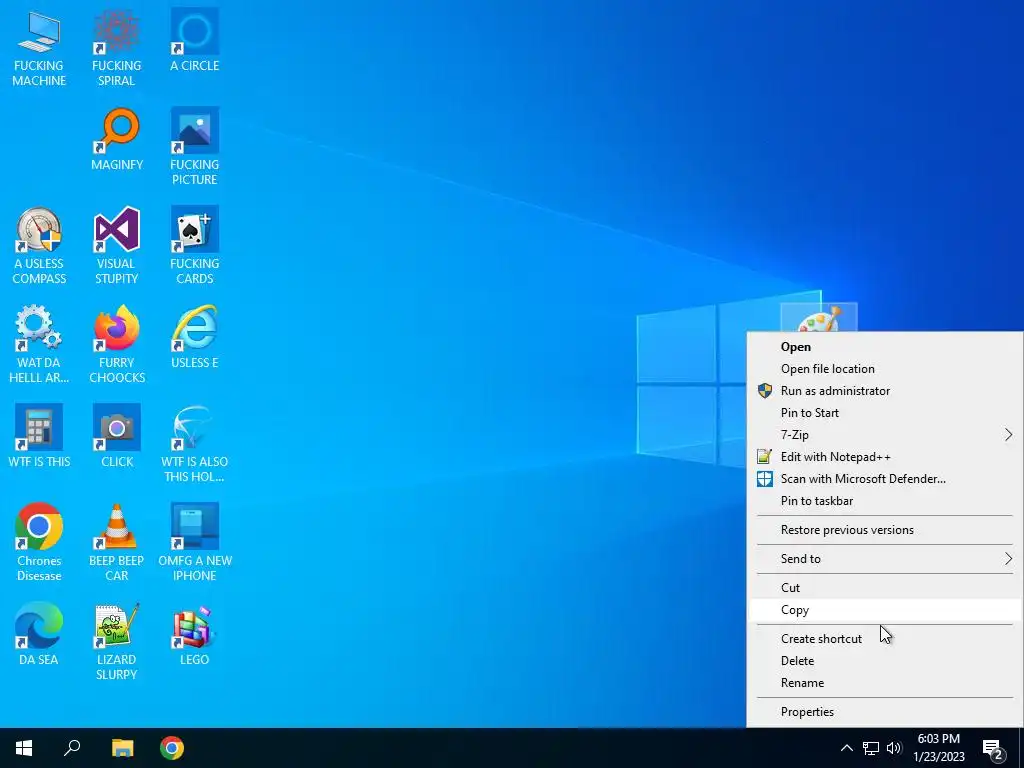The image size is (1024, 768).
Task: Choose Create shortcut
Action: tap(884, 639)
